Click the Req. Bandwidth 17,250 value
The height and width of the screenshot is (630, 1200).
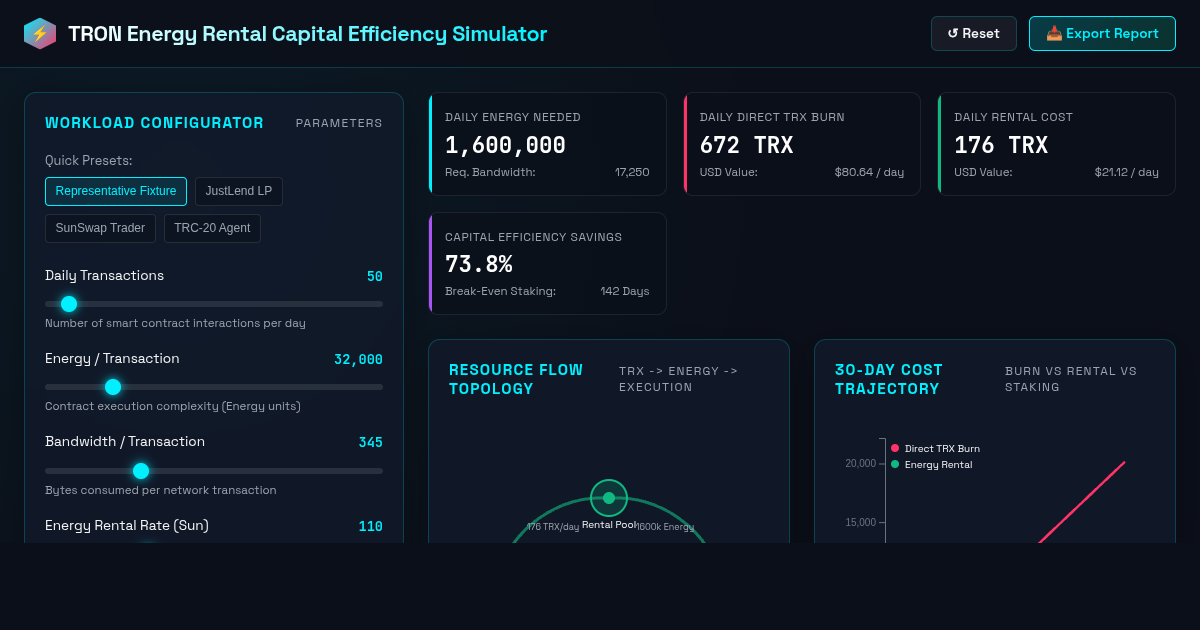632,172
